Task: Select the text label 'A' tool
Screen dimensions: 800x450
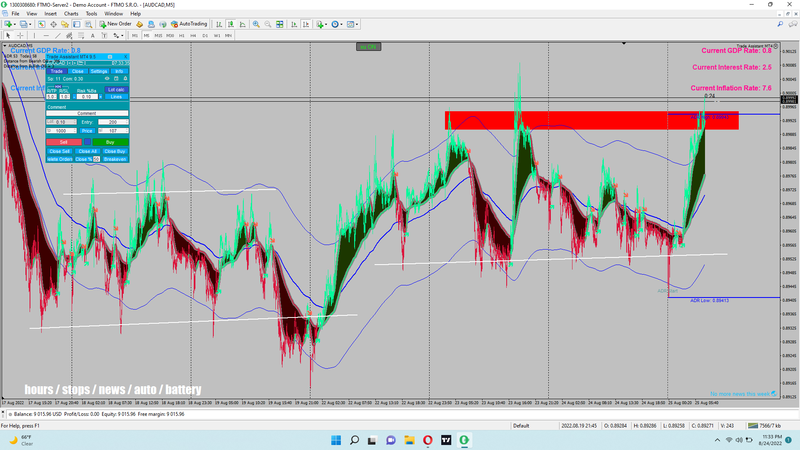Action: [x=93, y=35]
